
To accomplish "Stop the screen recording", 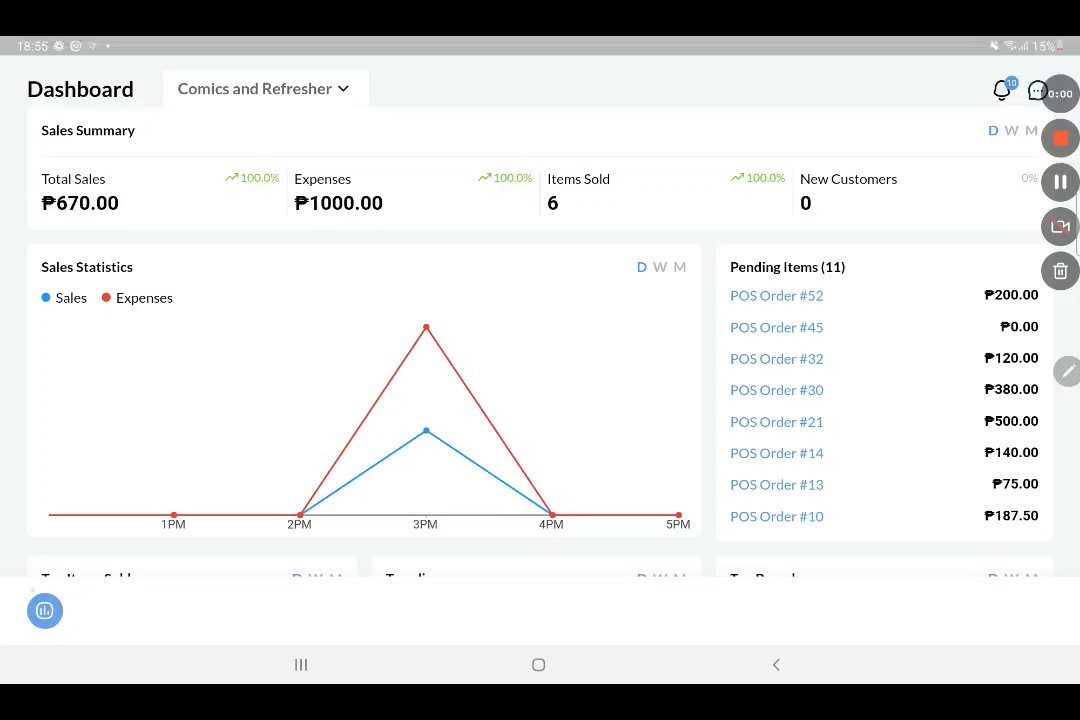I will [1060, 138].
